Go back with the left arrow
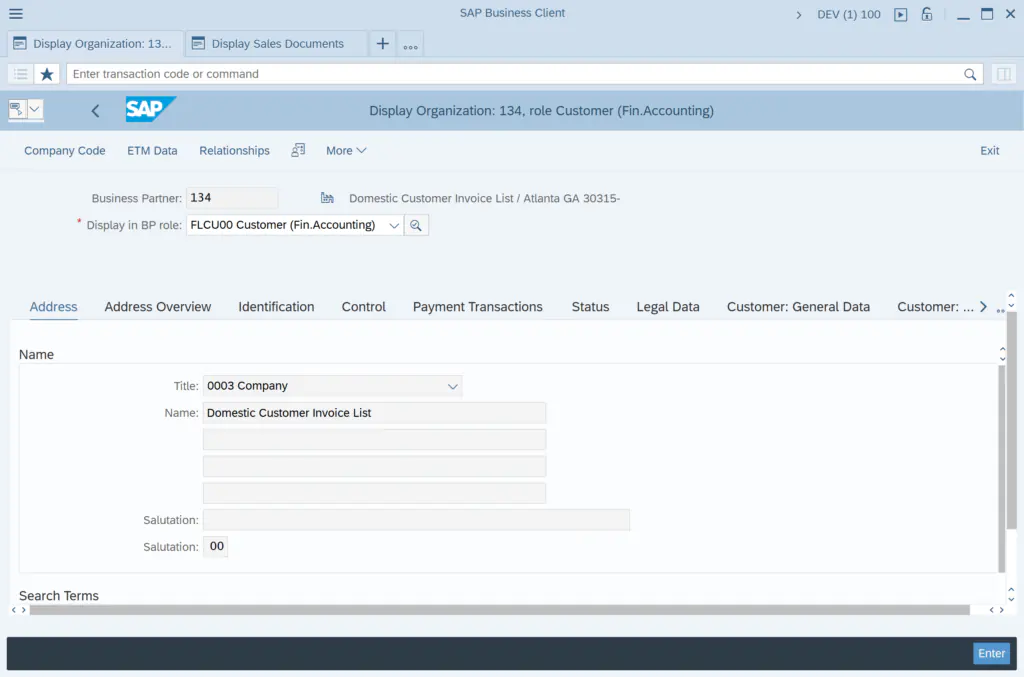 tap(95, 111)
